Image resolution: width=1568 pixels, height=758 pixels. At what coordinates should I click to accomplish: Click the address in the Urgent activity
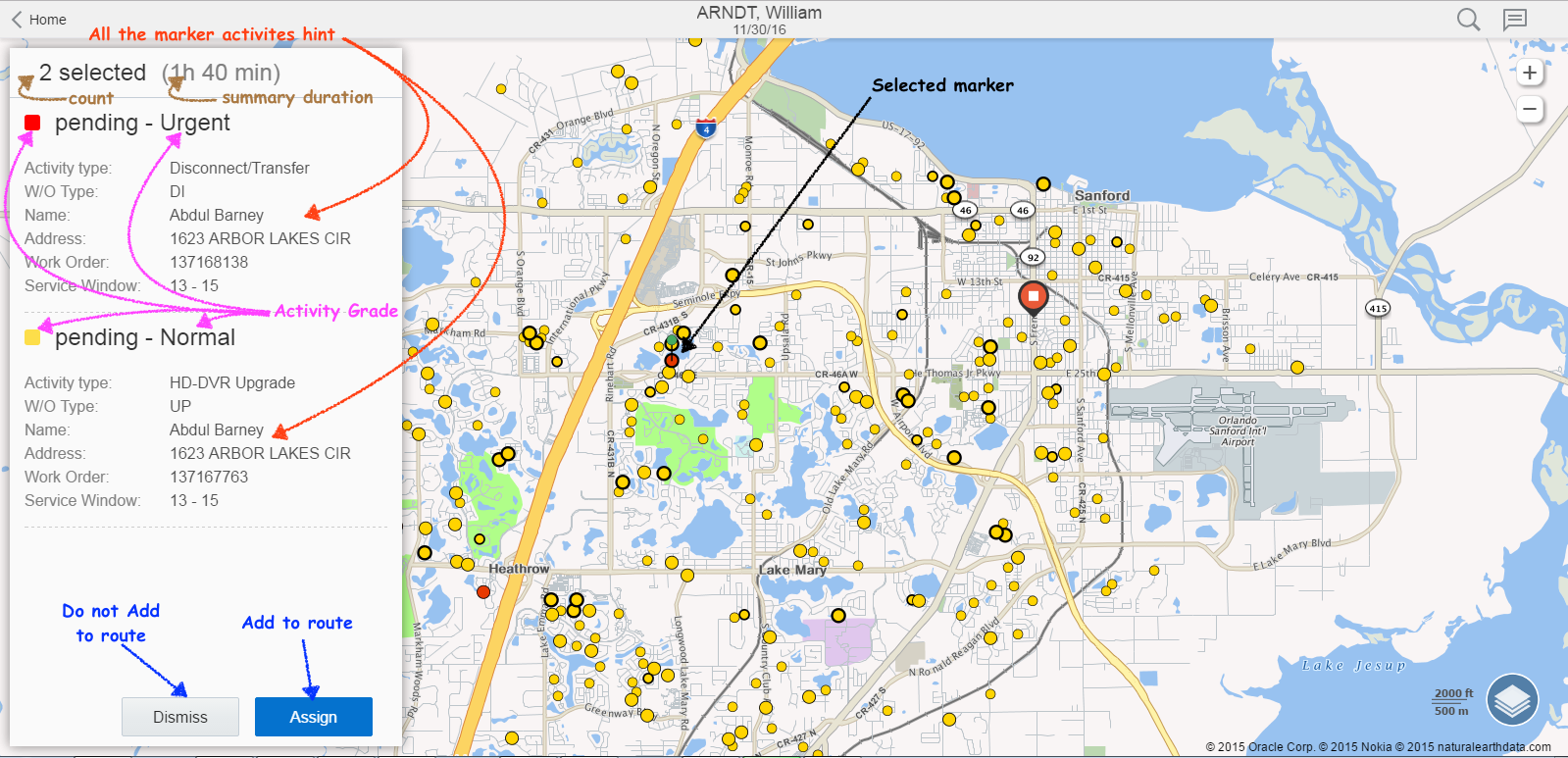(260, 238)
